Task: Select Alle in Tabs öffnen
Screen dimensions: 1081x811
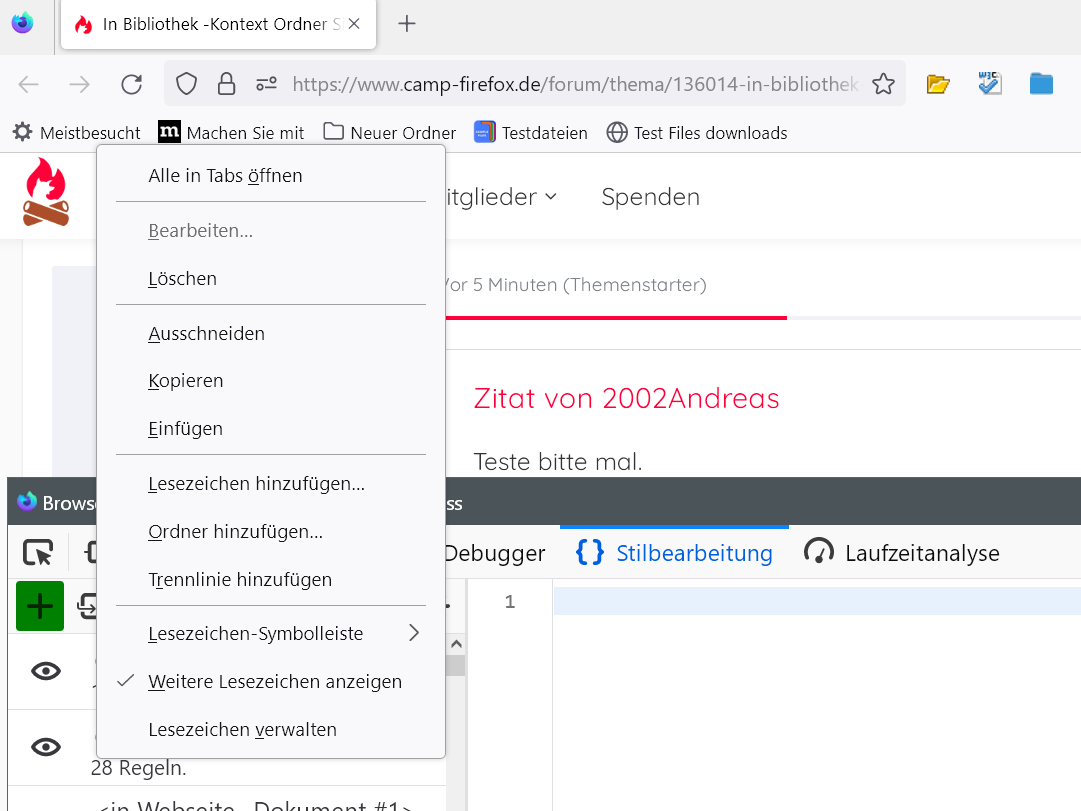Action: click(225, 176)
